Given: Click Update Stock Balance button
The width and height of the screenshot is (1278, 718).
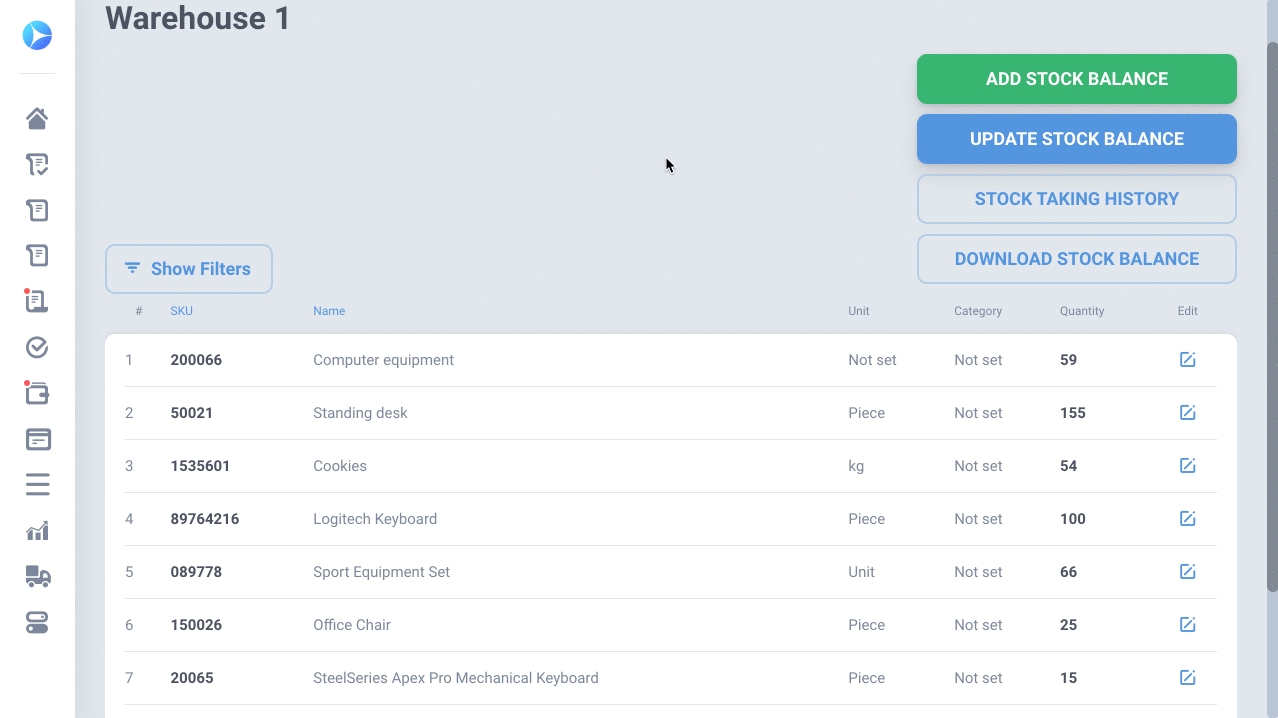Looking at the screenshot, I should coord(1077,139).
